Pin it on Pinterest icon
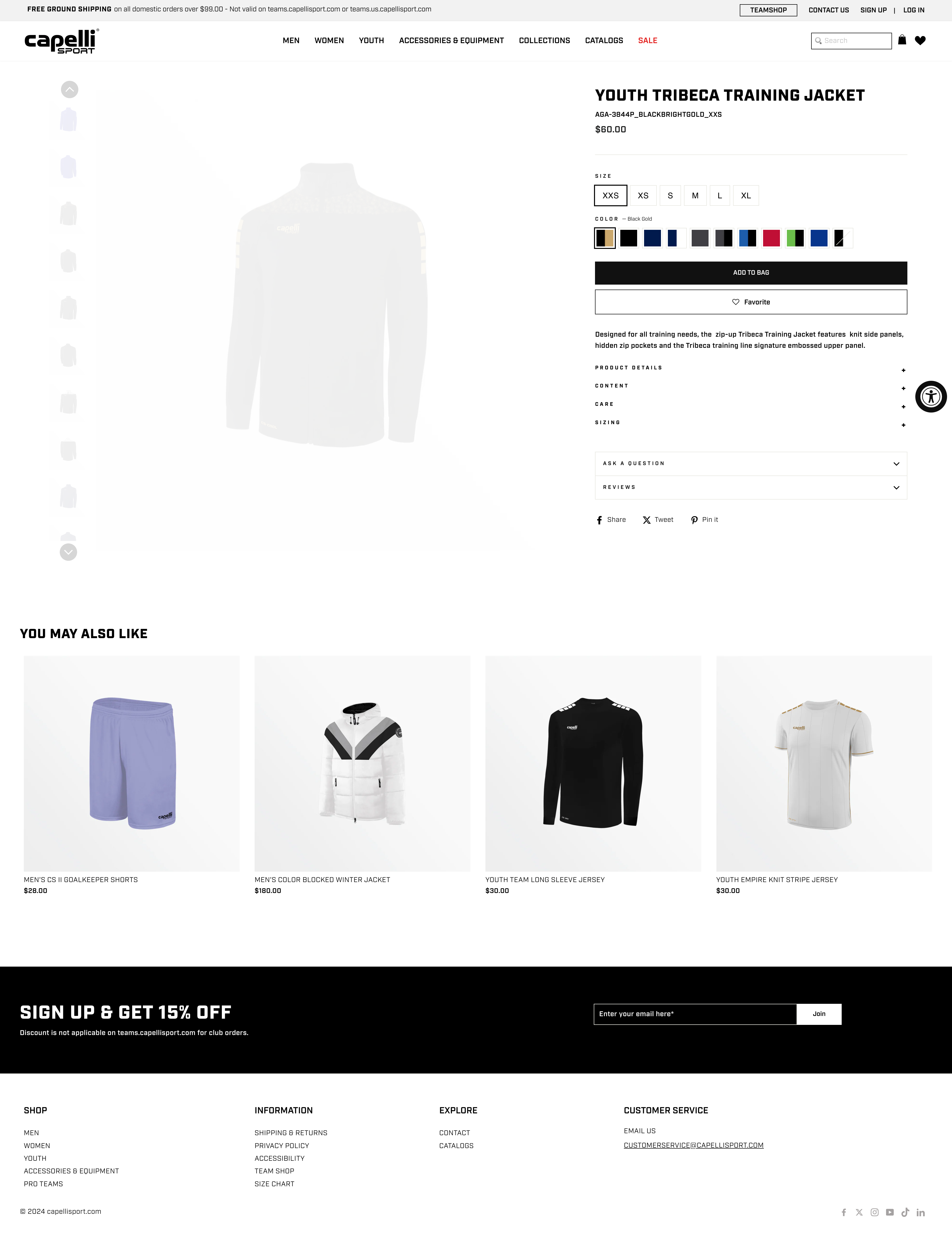 (694, 520)
